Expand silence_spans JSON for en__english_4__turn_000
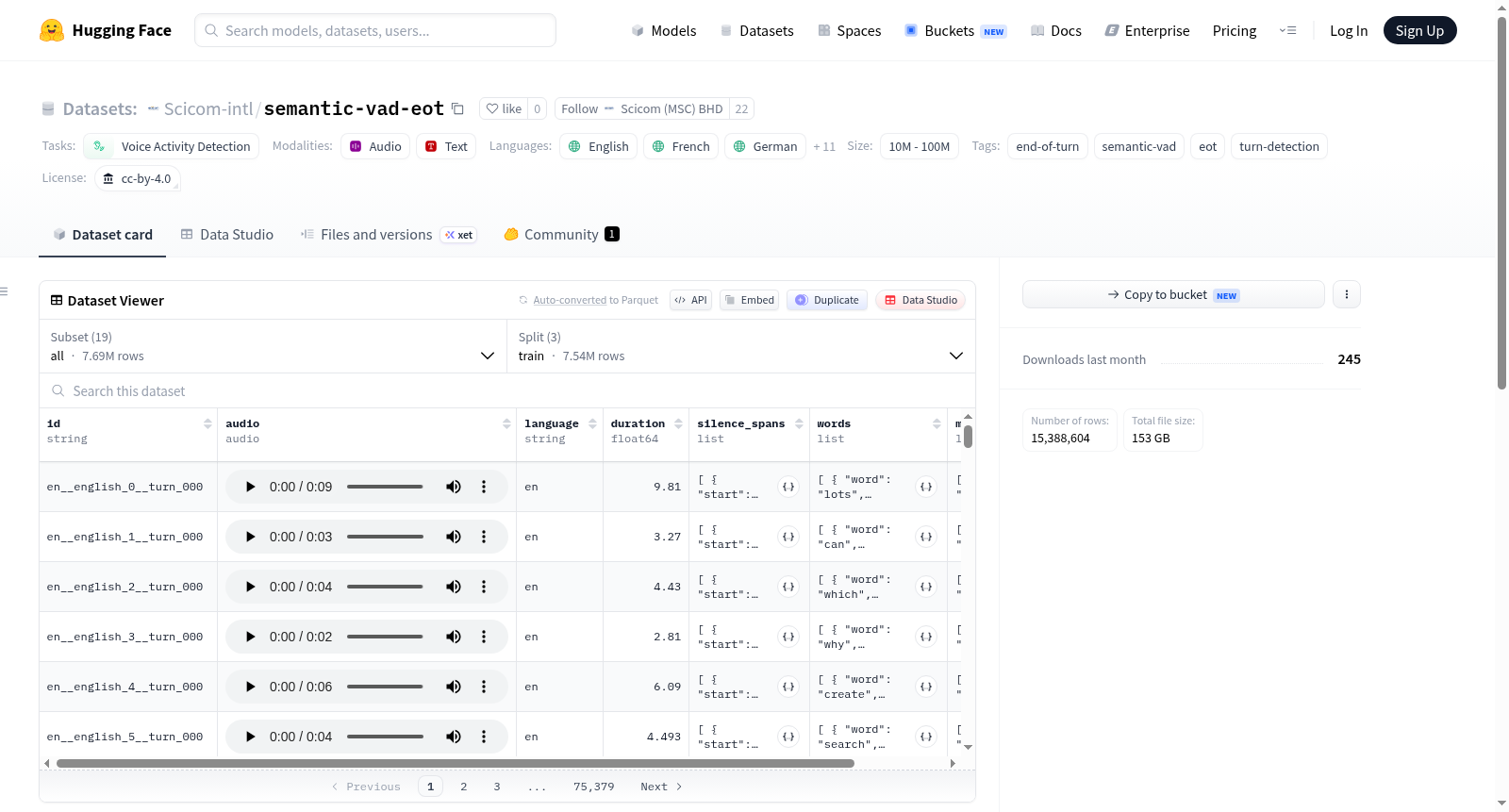 pos(788,687)
